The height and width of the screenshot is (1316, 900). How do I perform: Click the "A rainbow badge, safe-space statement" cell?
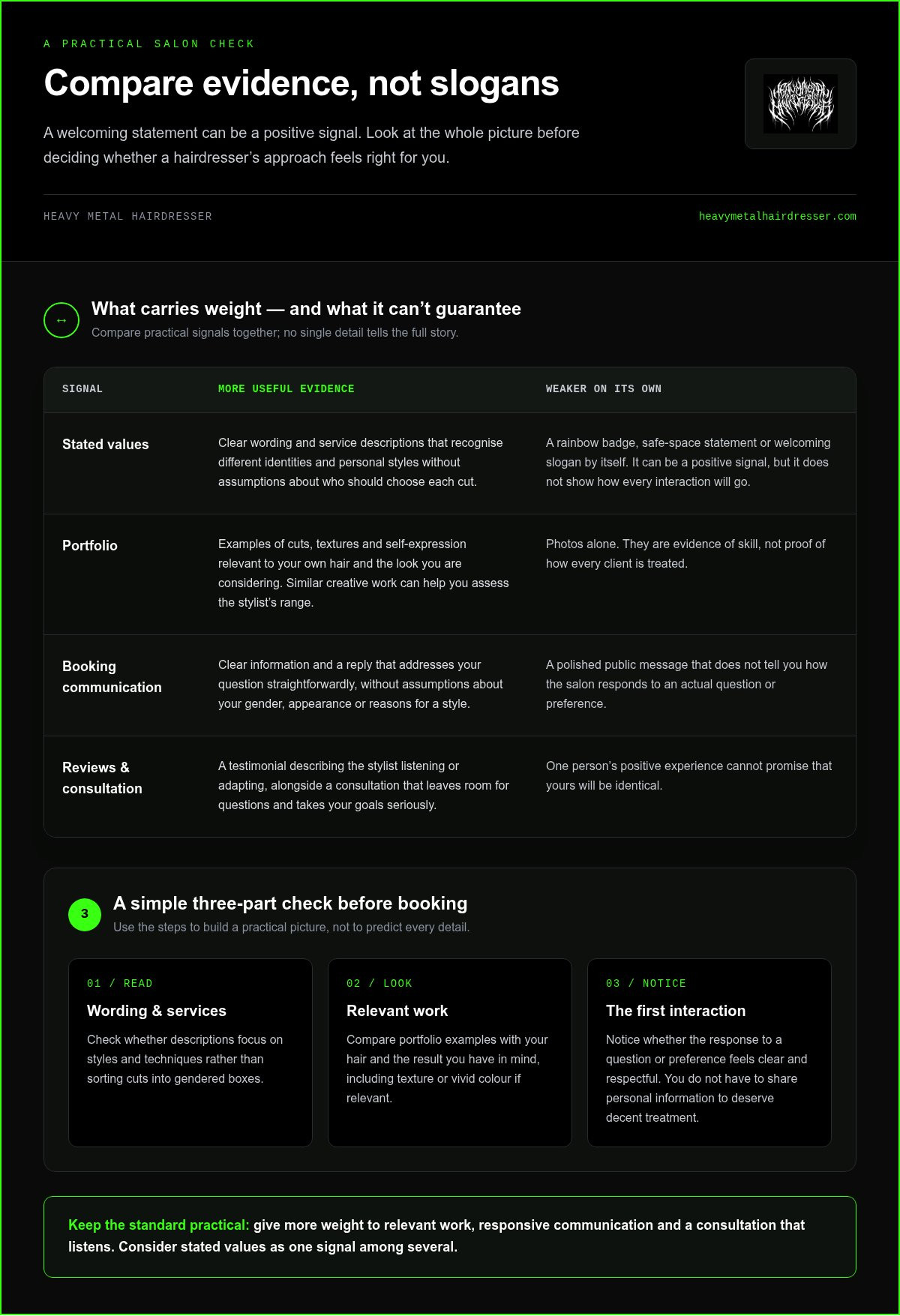click(x=688, y=463)
